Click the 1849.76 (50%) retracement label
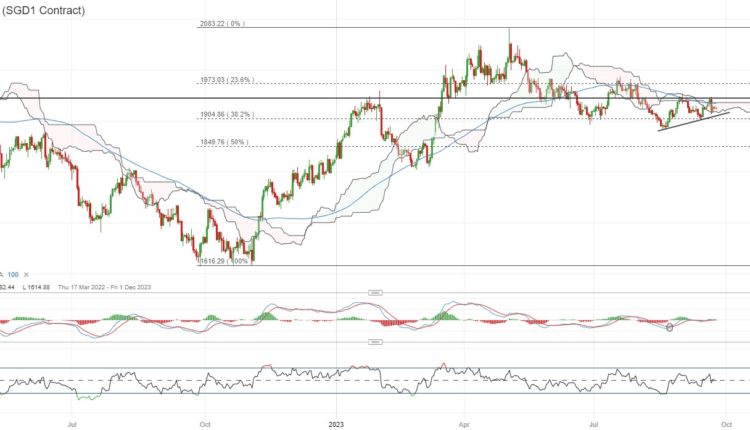This screenshot has width=750, height=430. pos(221,143)
